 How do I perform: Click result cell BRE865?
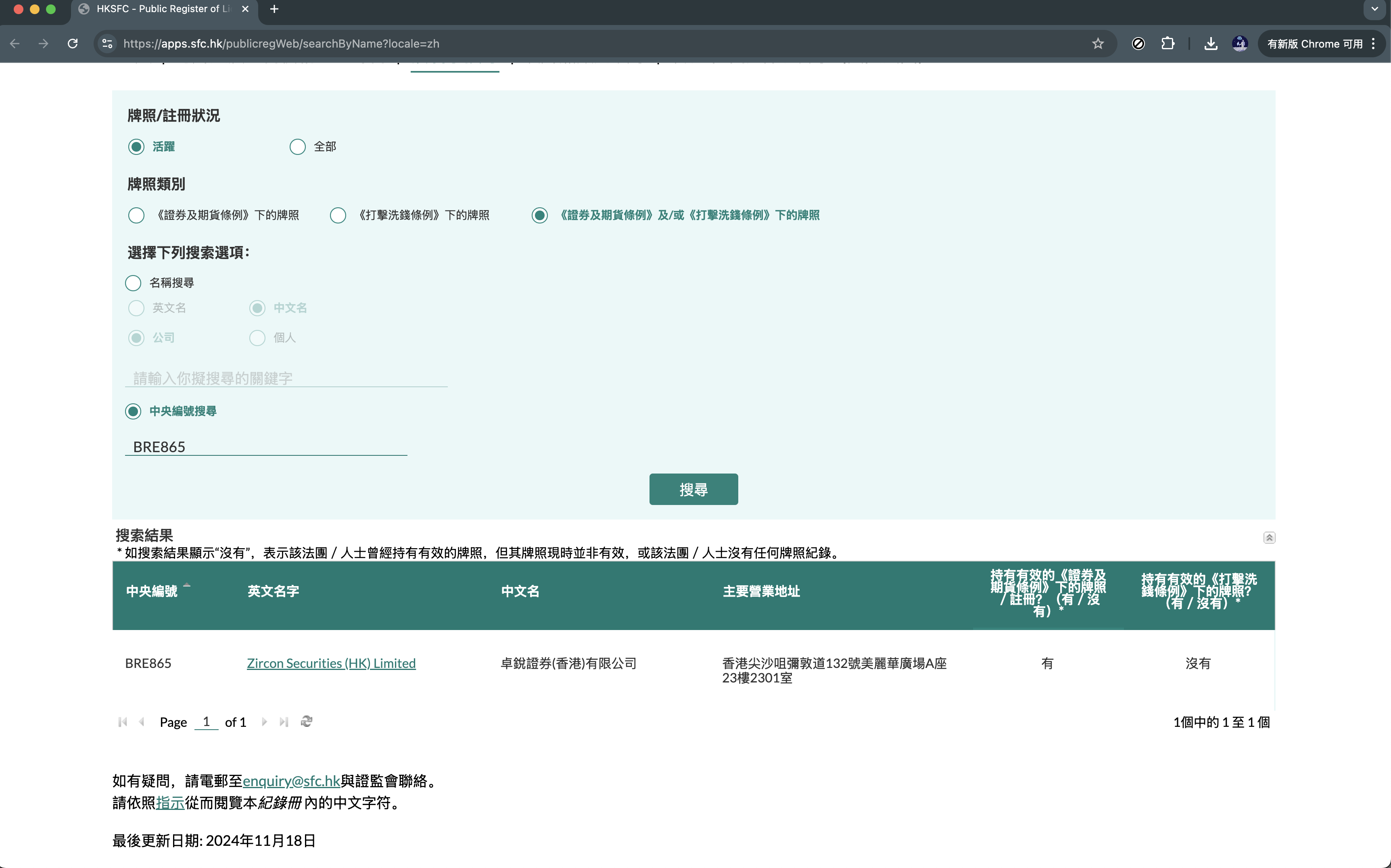coord(148,663)
